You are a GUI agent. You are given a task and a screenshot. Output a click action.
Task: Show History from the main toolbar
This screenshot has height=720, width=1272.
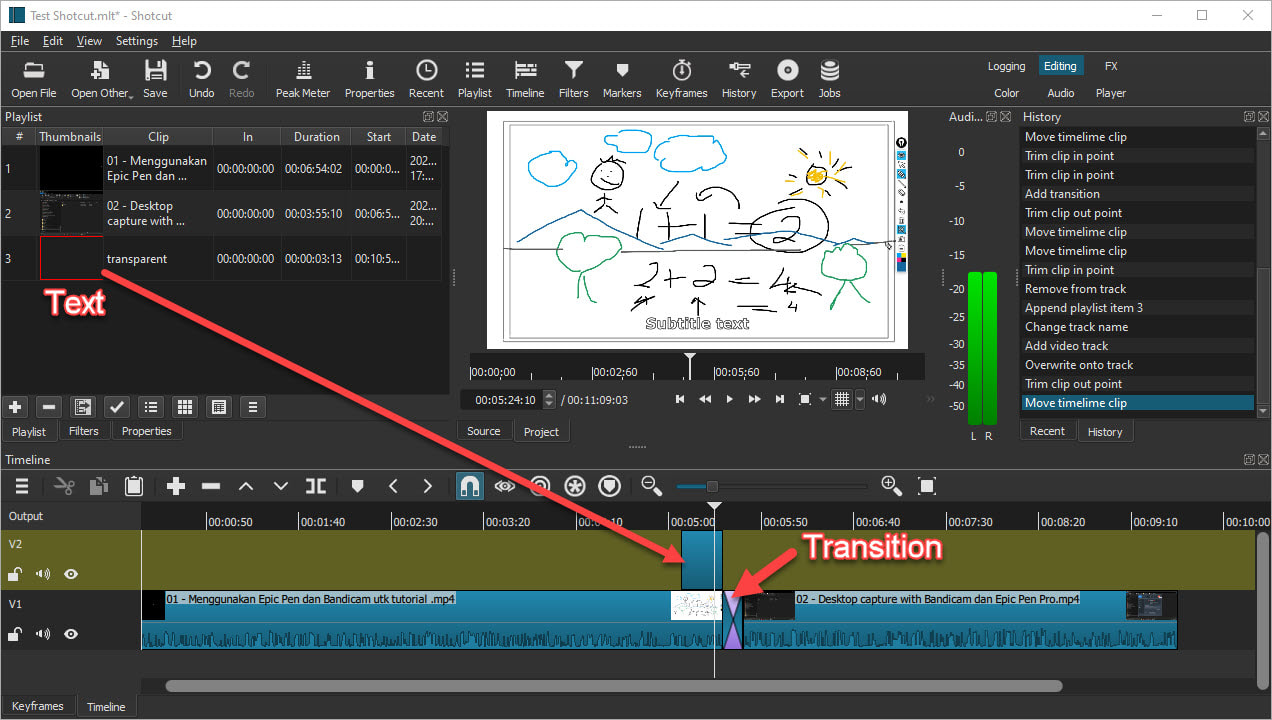(739, 79)
